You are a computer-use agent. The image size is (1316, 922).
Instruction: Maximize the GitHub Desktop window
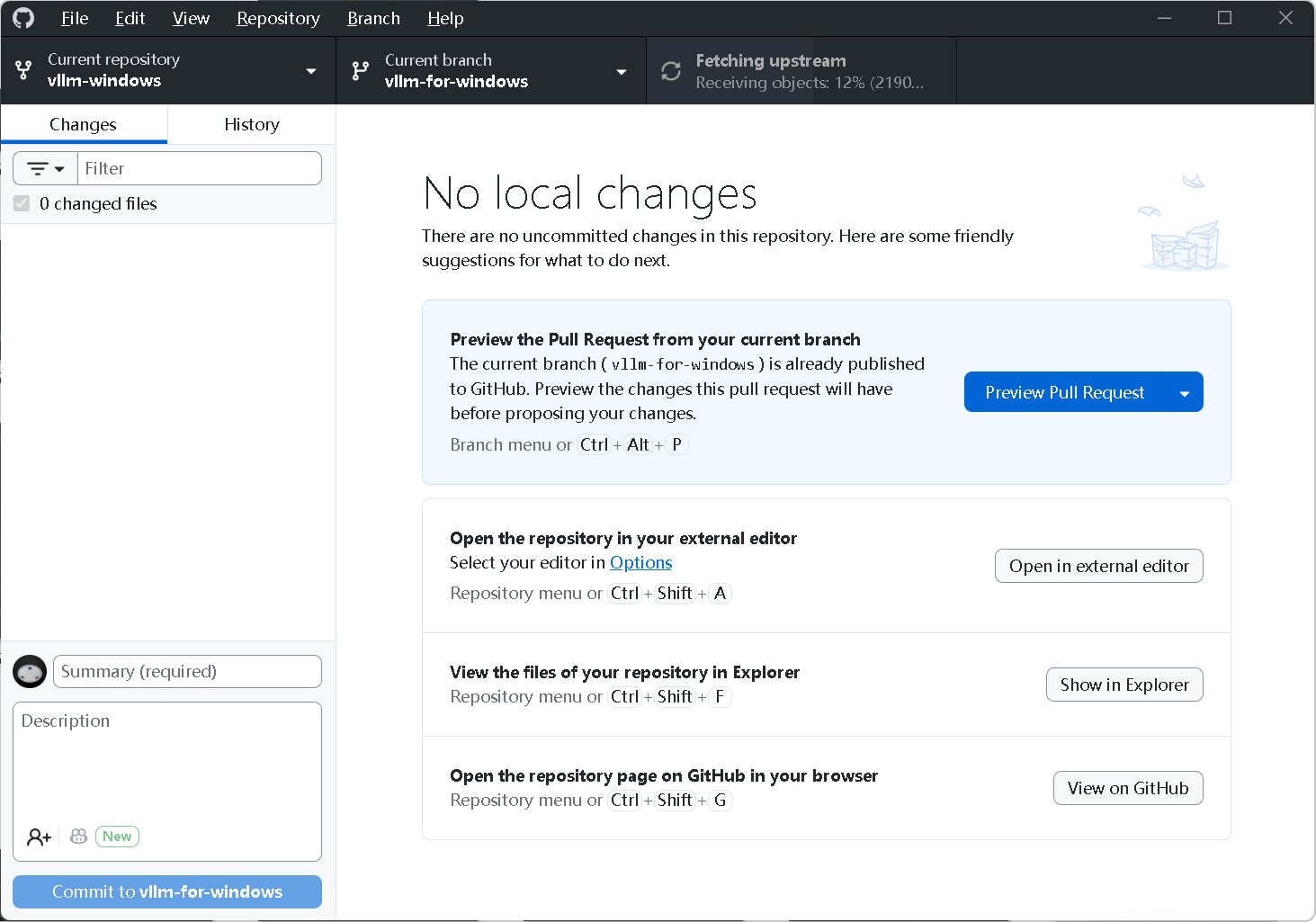pyautogui.click(x=1224, y=18)
